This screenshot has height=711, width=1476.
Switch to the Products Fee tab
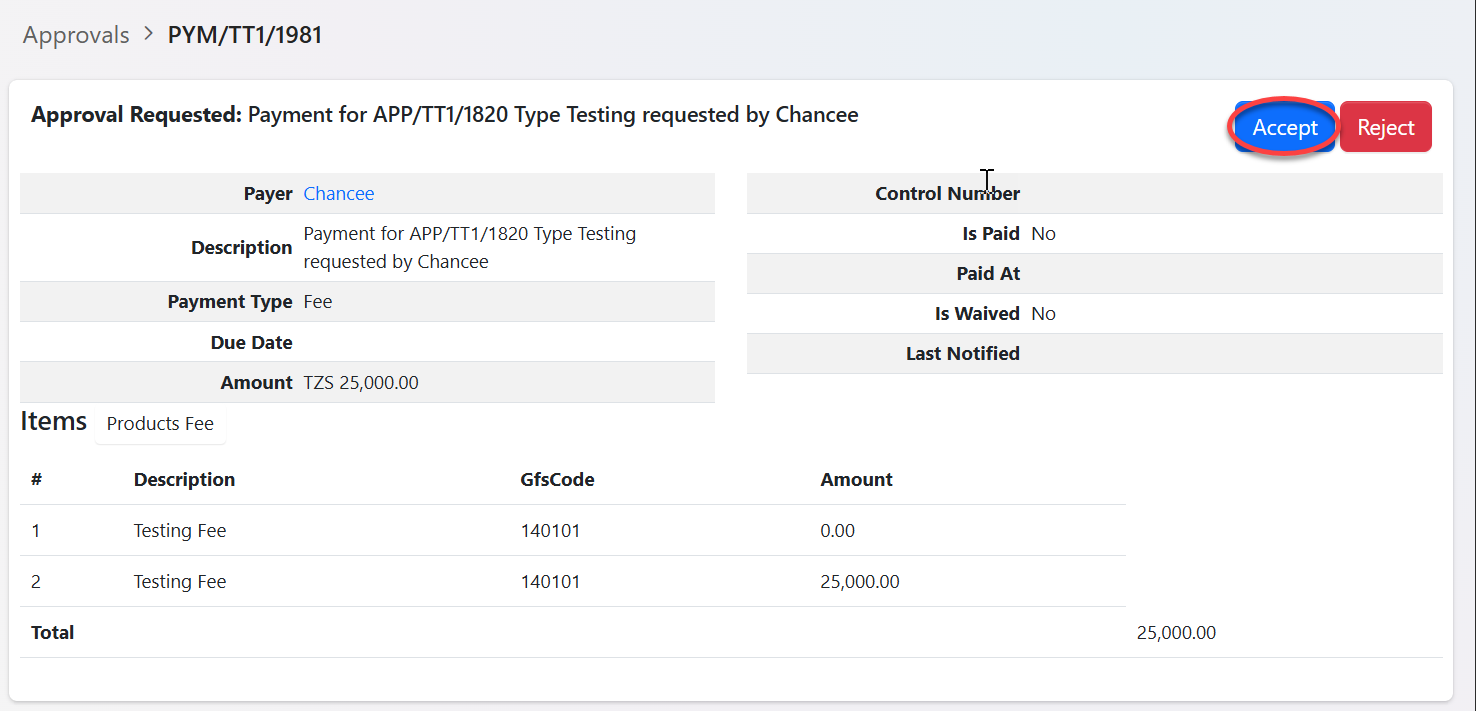pyautogui.click(x=160, y=423)
